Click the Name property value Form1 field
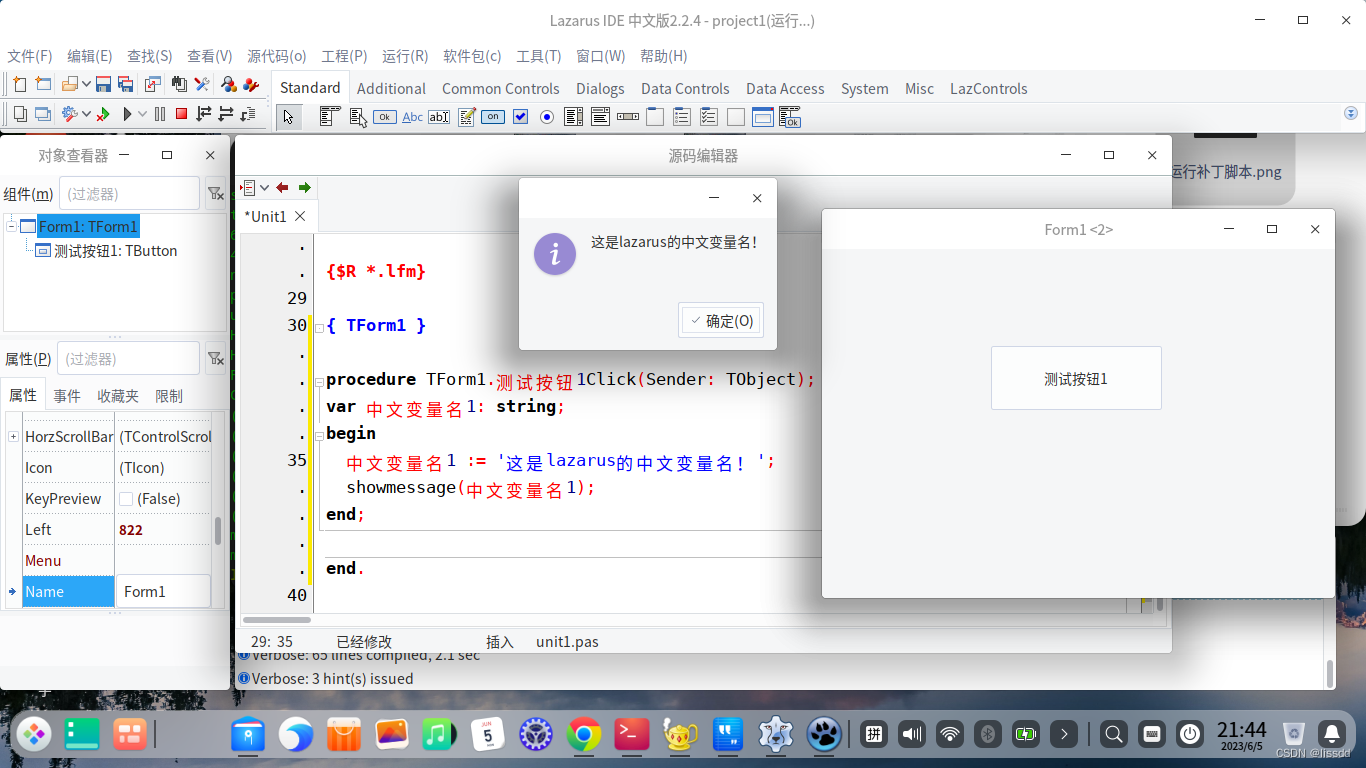1366x768 pixels. point(164,592)
